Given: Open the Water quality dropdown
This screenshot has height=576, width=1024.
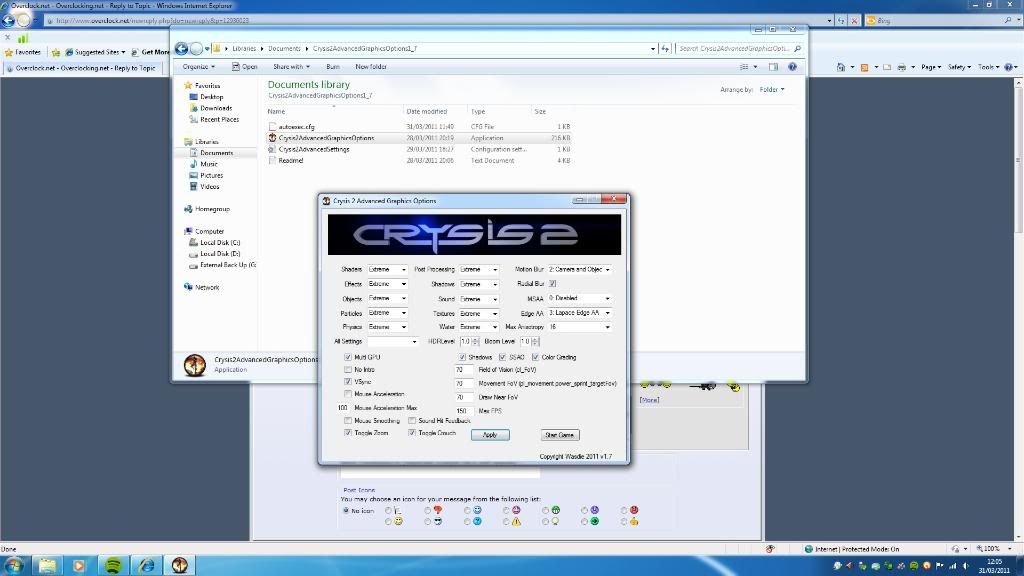Looking at the screenshot, I should tap(479, 327).
